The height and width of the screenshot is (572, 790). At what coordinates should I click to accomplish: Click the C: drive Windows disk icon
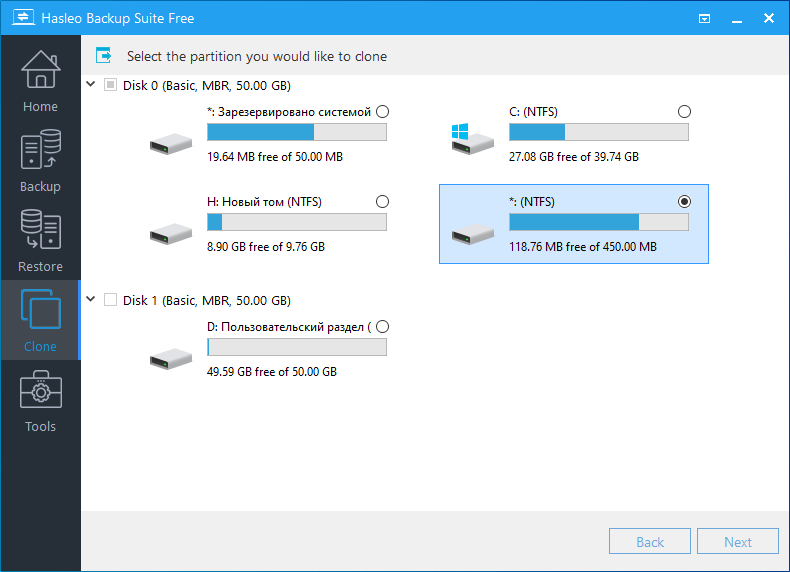click(472, 139)
